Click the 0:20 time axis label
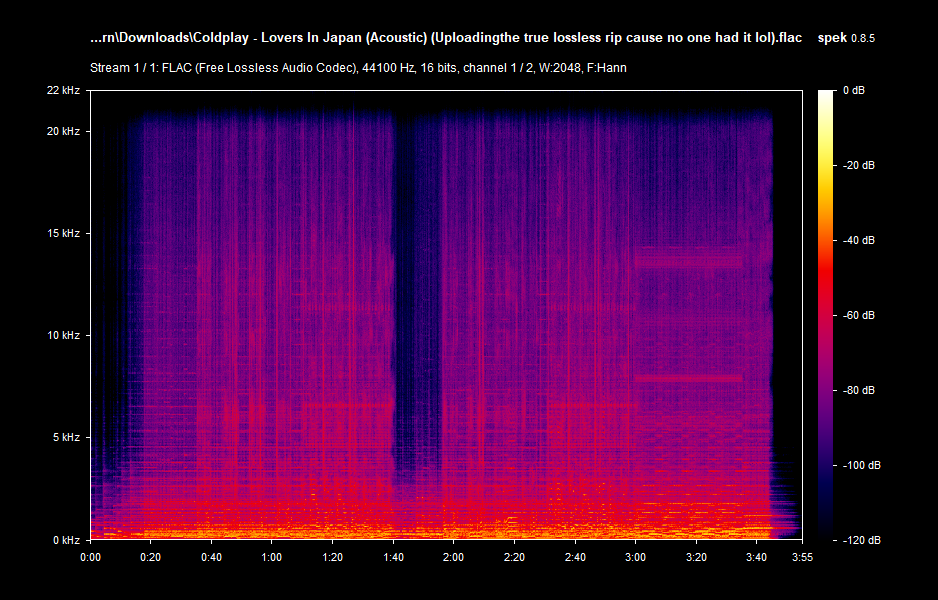The height and width of the screenshot is (600, 938). click(x=150, y=558)
